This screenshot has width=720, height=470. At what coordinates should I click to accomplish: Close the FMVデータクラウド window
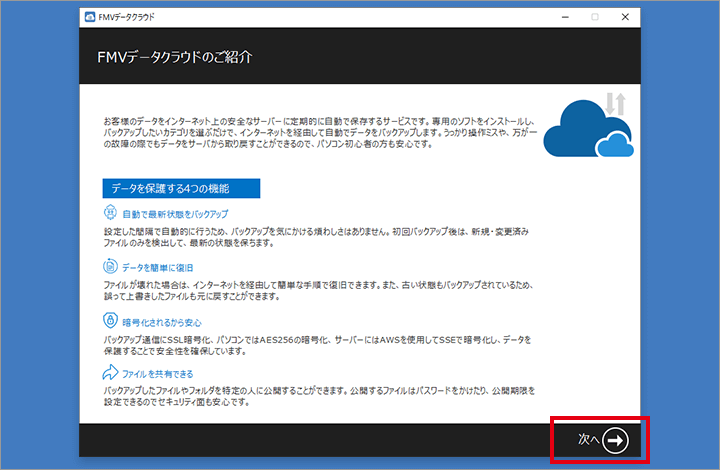[624, 17]
